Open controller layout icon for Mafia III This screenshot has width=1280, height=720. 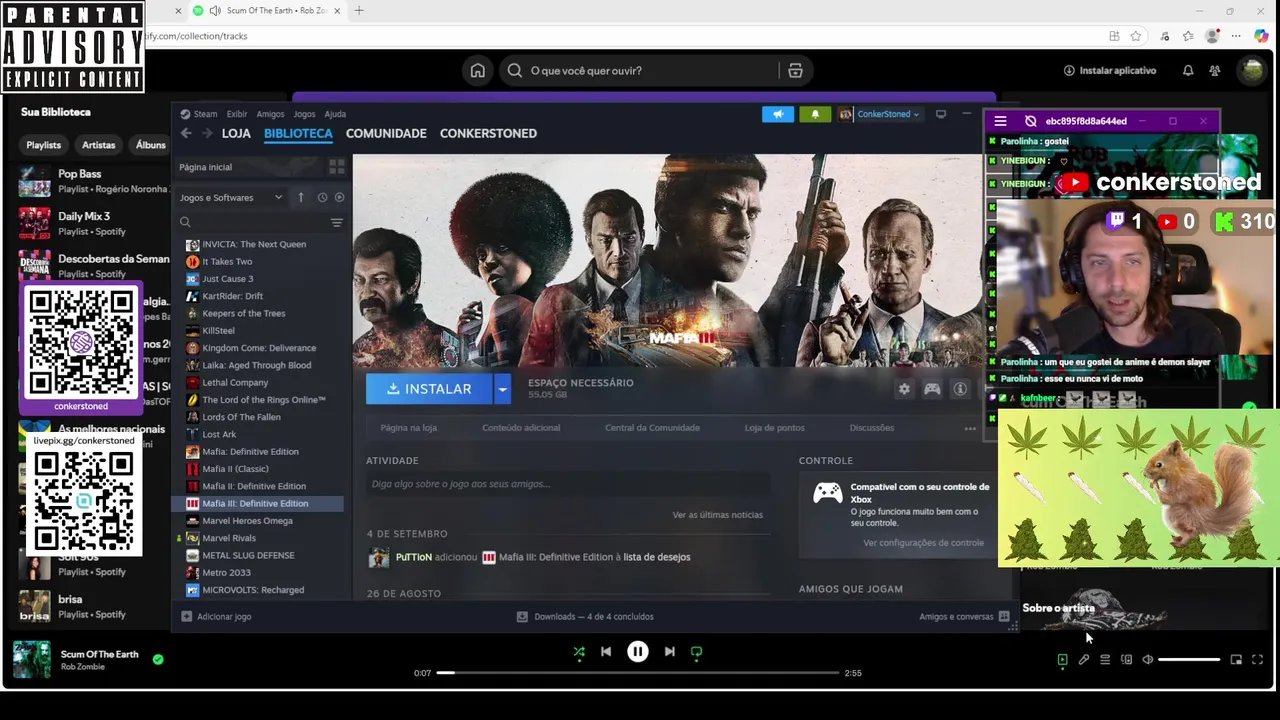click(x=932, y=389)
